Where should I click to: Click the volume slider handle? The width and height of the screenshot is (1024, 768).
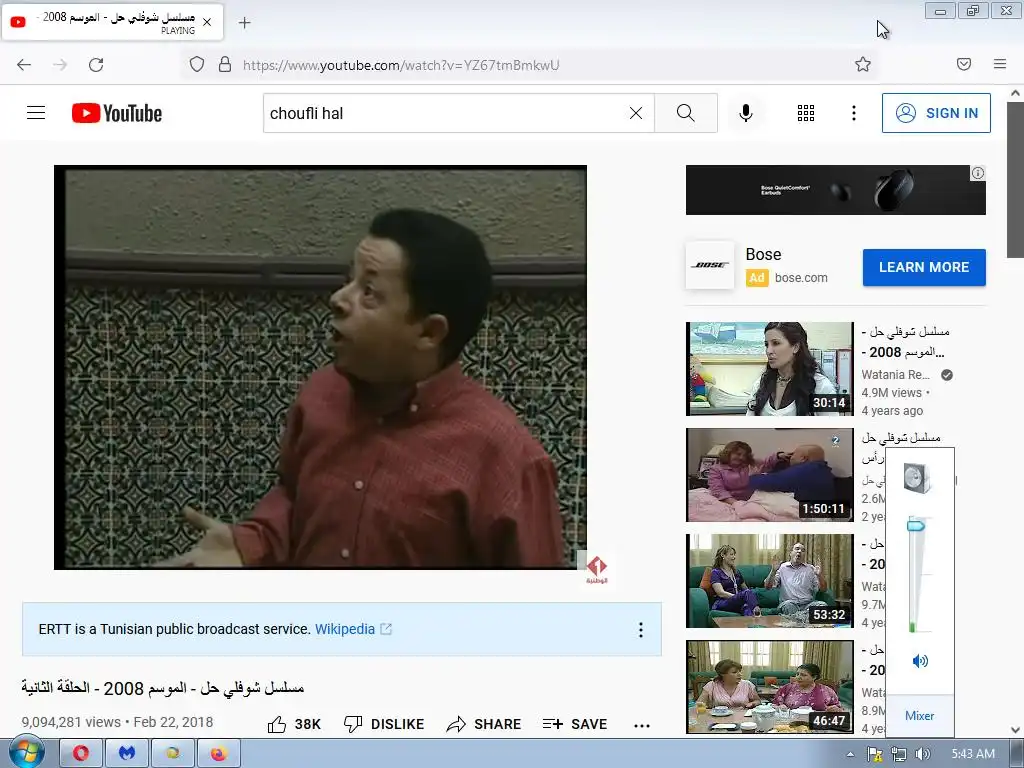(x=916, y=526)
